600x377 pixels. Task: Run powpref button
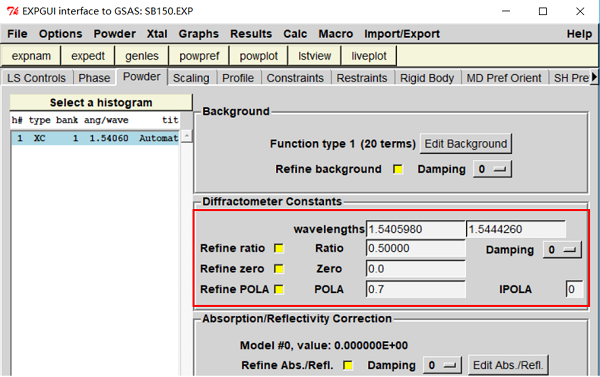[199, 56]
